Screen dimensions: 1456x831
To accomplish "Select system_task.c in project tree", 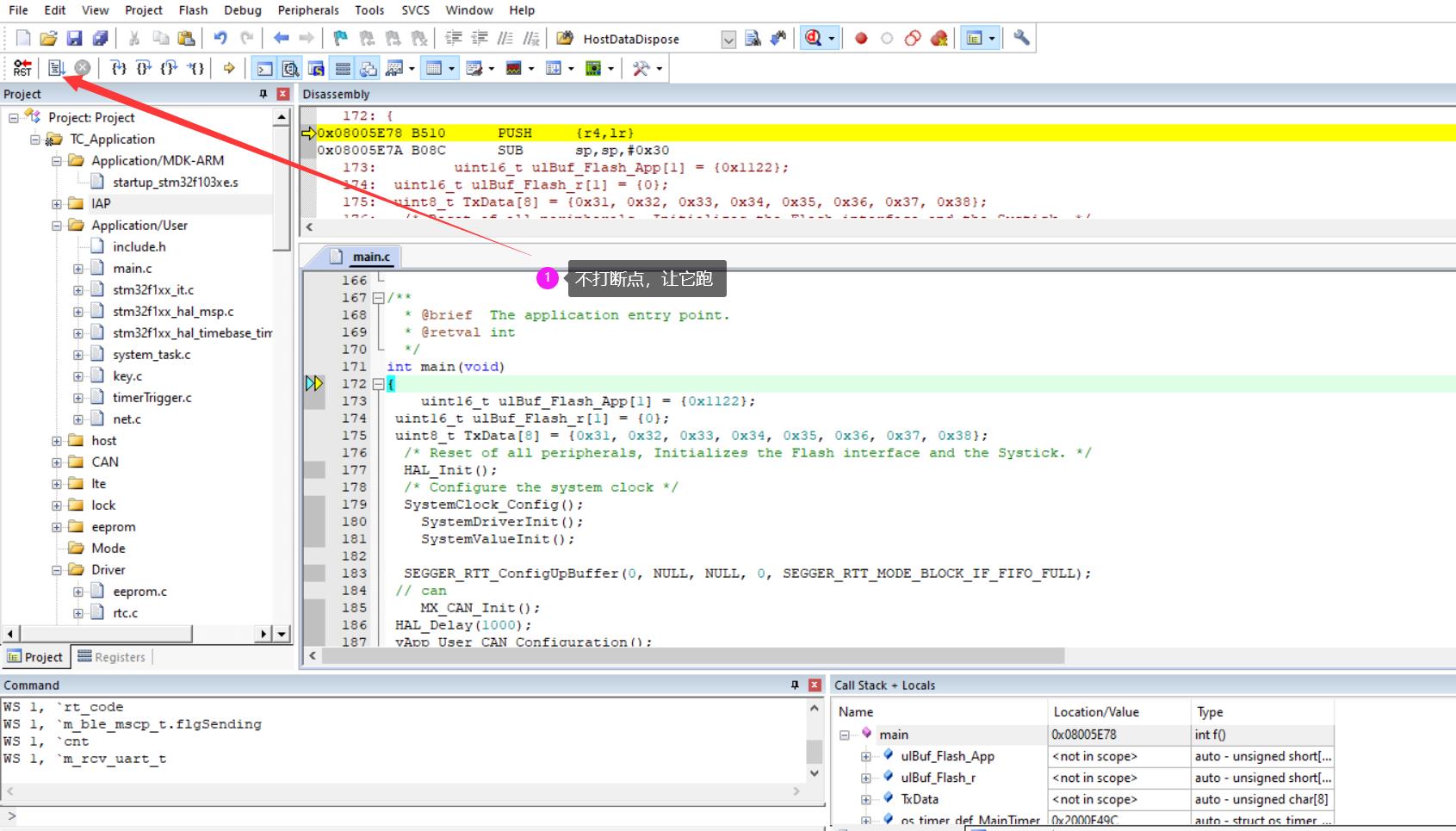I will click(152, 355).
